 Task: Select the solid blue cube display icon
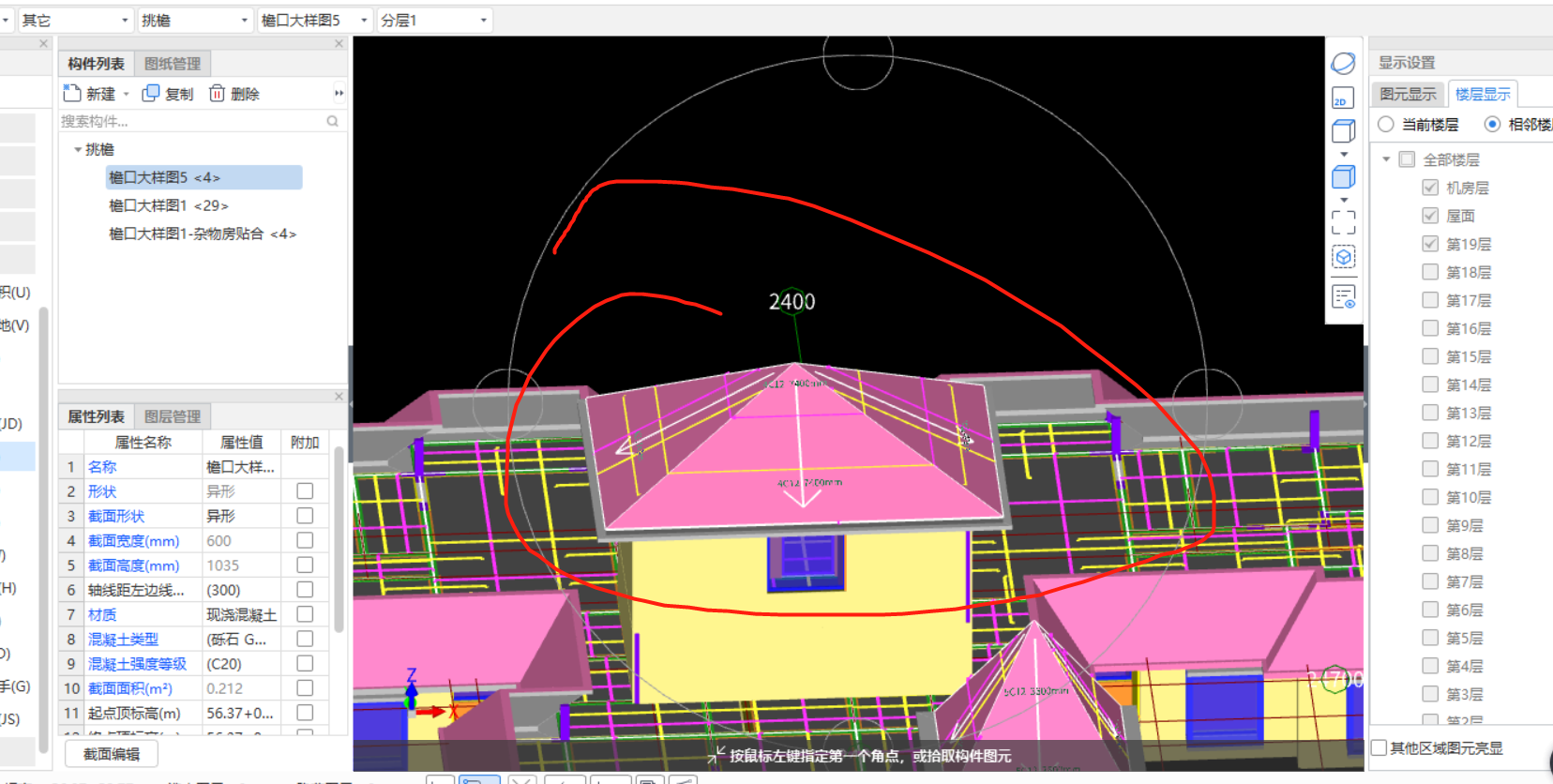tap(1343, 176)
